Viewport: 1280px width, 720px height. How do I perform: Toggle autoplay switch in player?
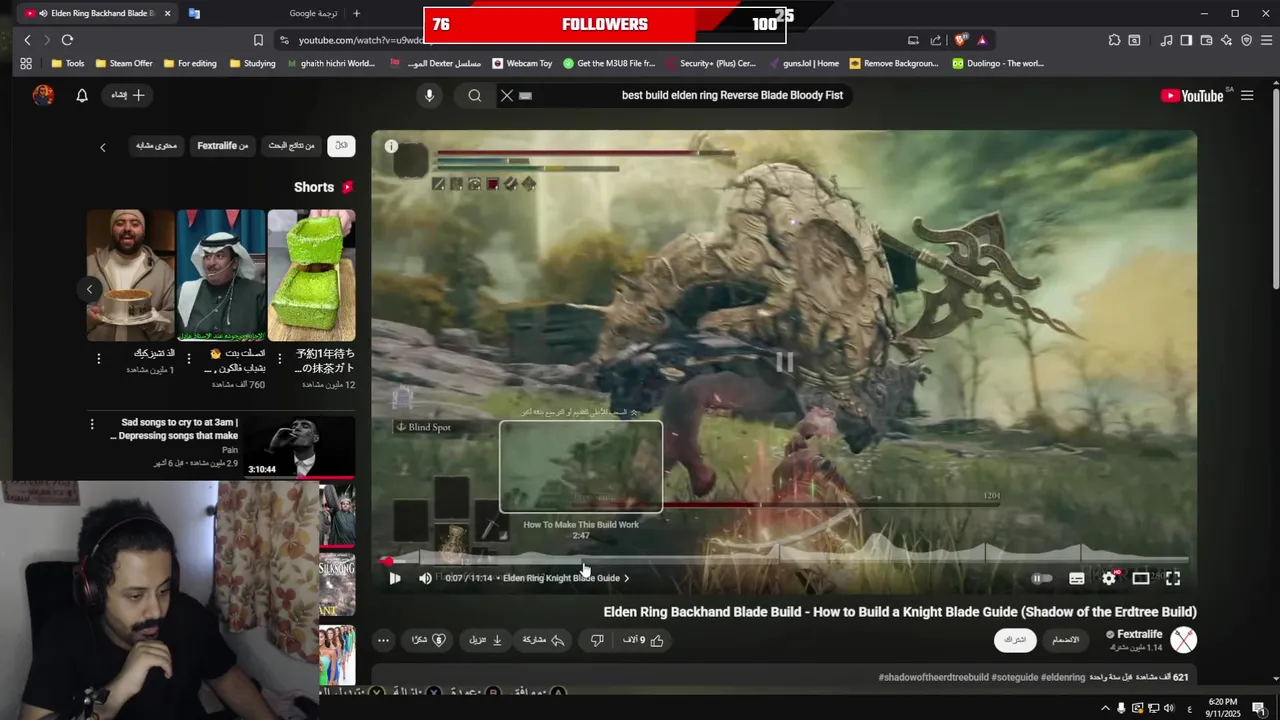pos(1041,578)
